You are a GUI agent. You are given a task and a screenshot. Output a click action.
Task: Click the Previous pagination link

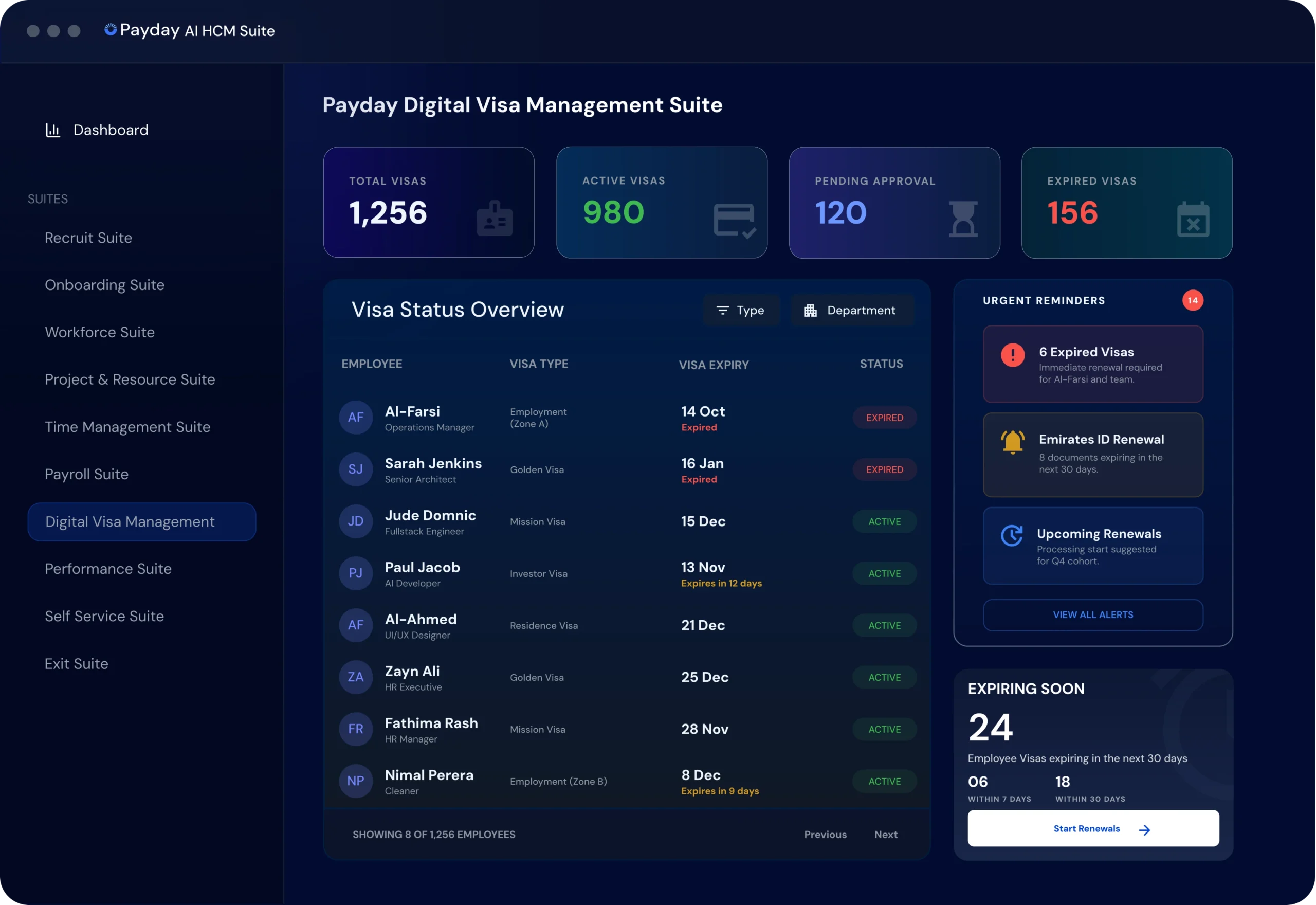tap(825, 834)
